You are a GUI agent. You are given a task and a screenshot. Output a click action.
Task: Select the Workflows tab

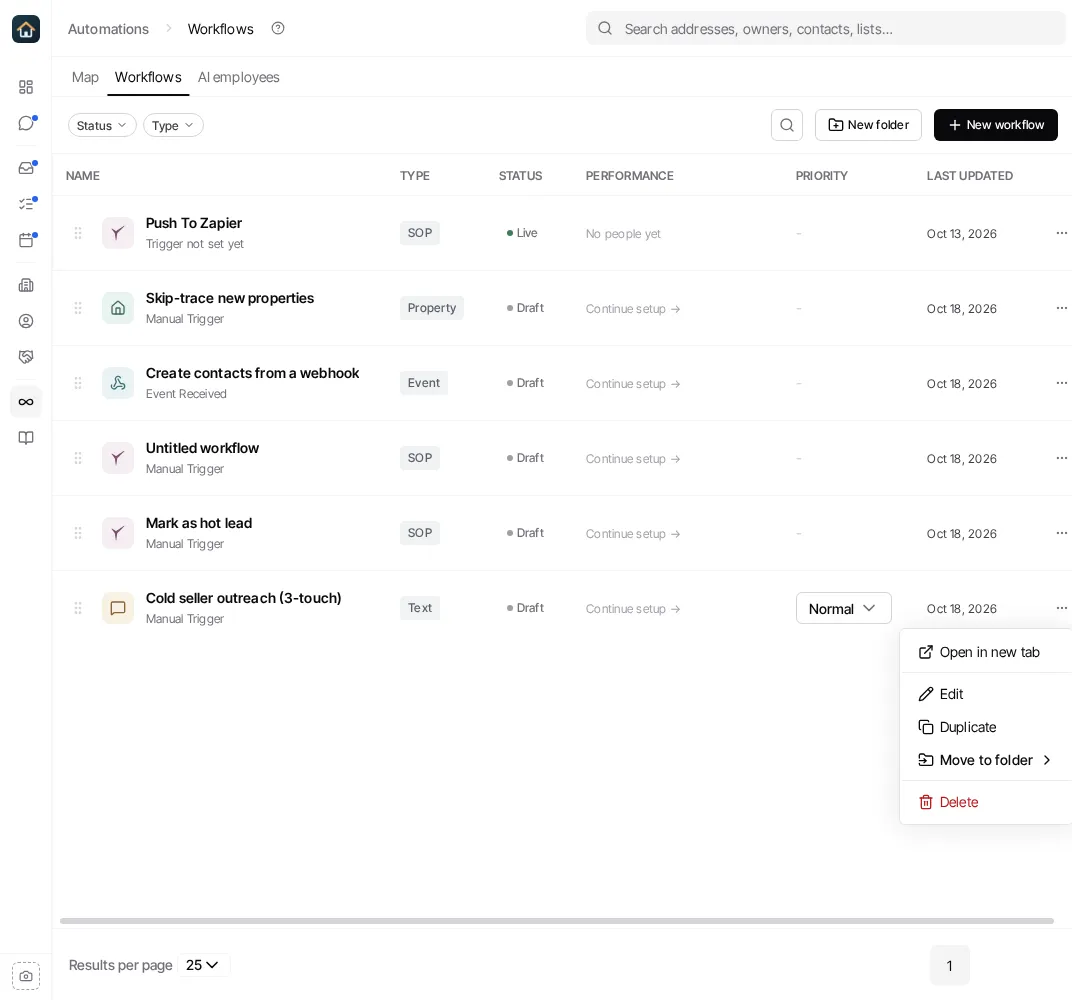[x=148, y=77]
